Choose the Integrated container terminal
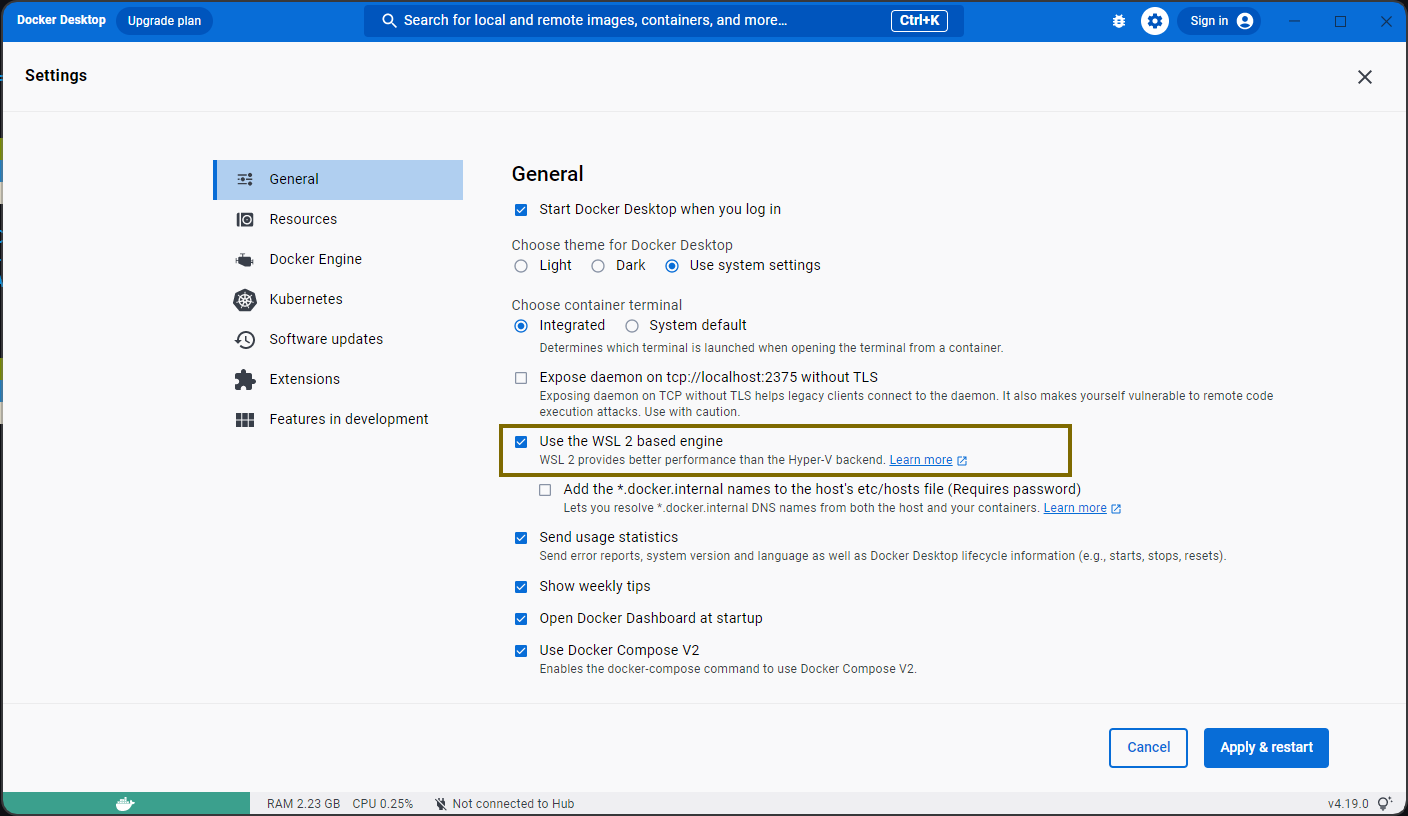 click(521, 326)
